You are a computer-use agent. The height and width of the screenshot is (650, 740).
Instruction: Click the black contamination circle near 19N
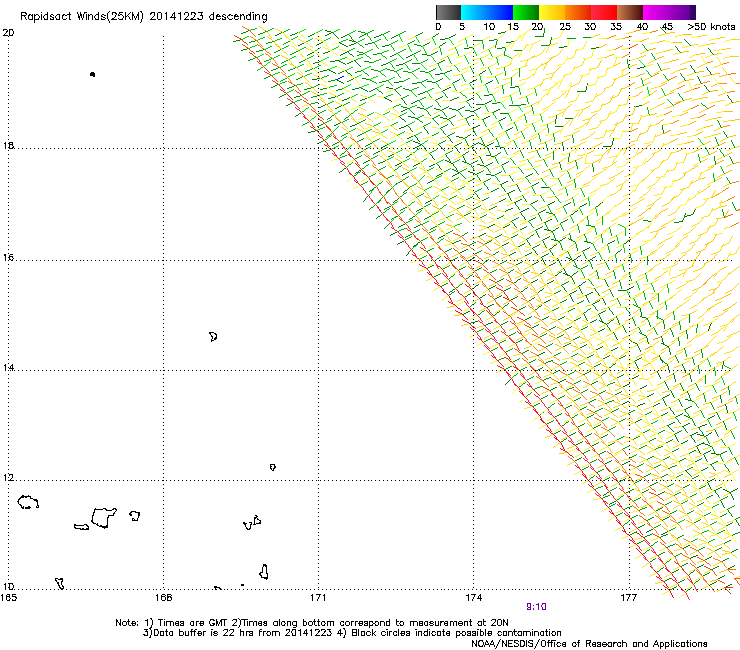[x=92, y=74]
